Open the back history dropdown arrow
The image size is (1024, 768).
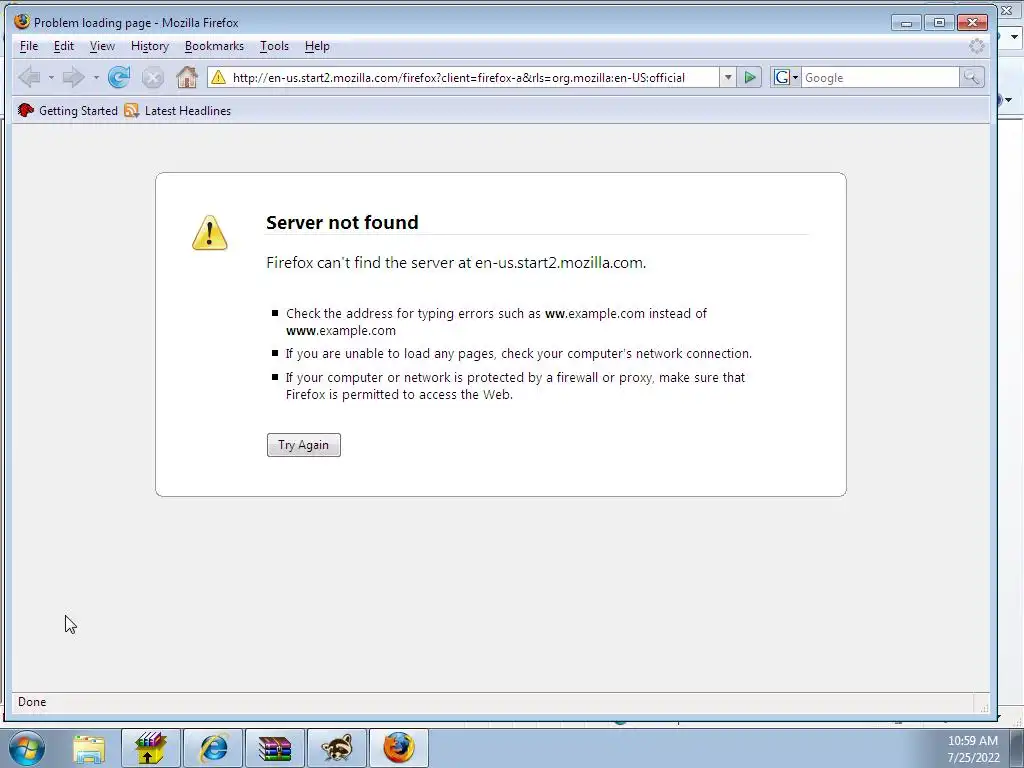tap(51, 78)
